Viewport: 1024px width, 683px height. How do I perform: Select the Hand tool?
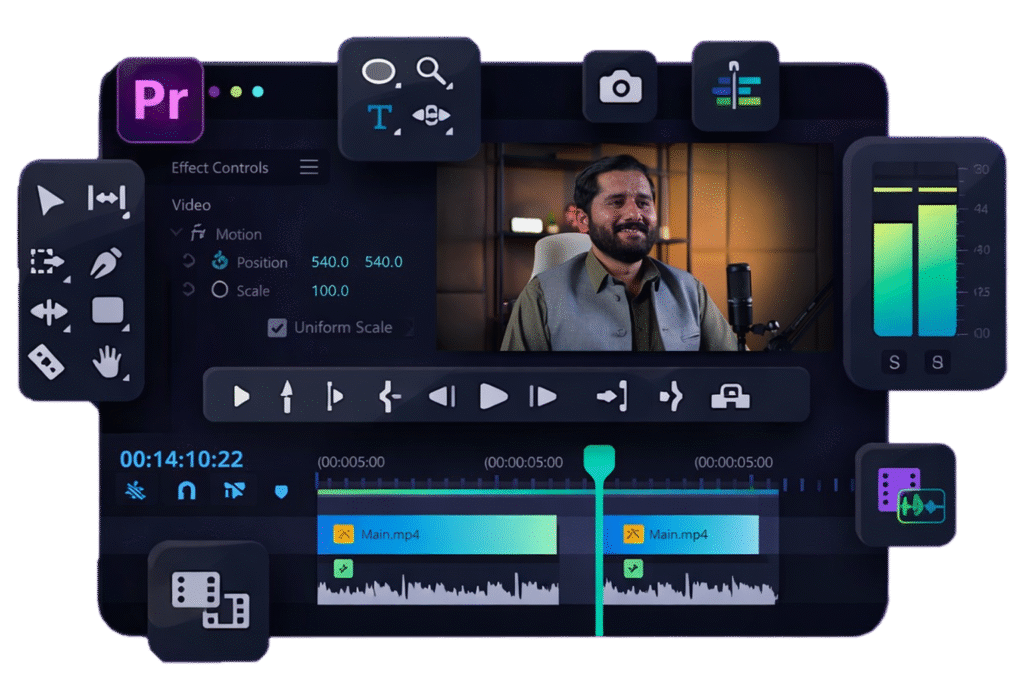point(107,362)
